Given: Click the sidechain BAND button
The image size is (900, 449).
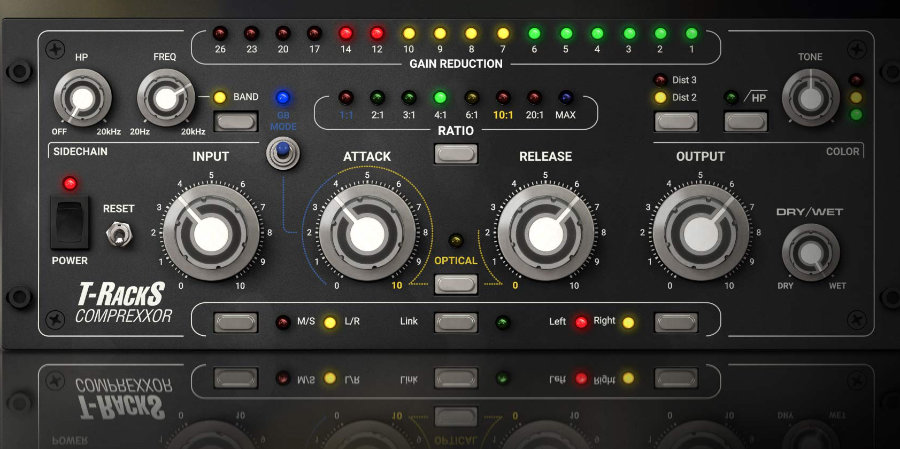Looking at the screenshot, I should coord(235,121).
